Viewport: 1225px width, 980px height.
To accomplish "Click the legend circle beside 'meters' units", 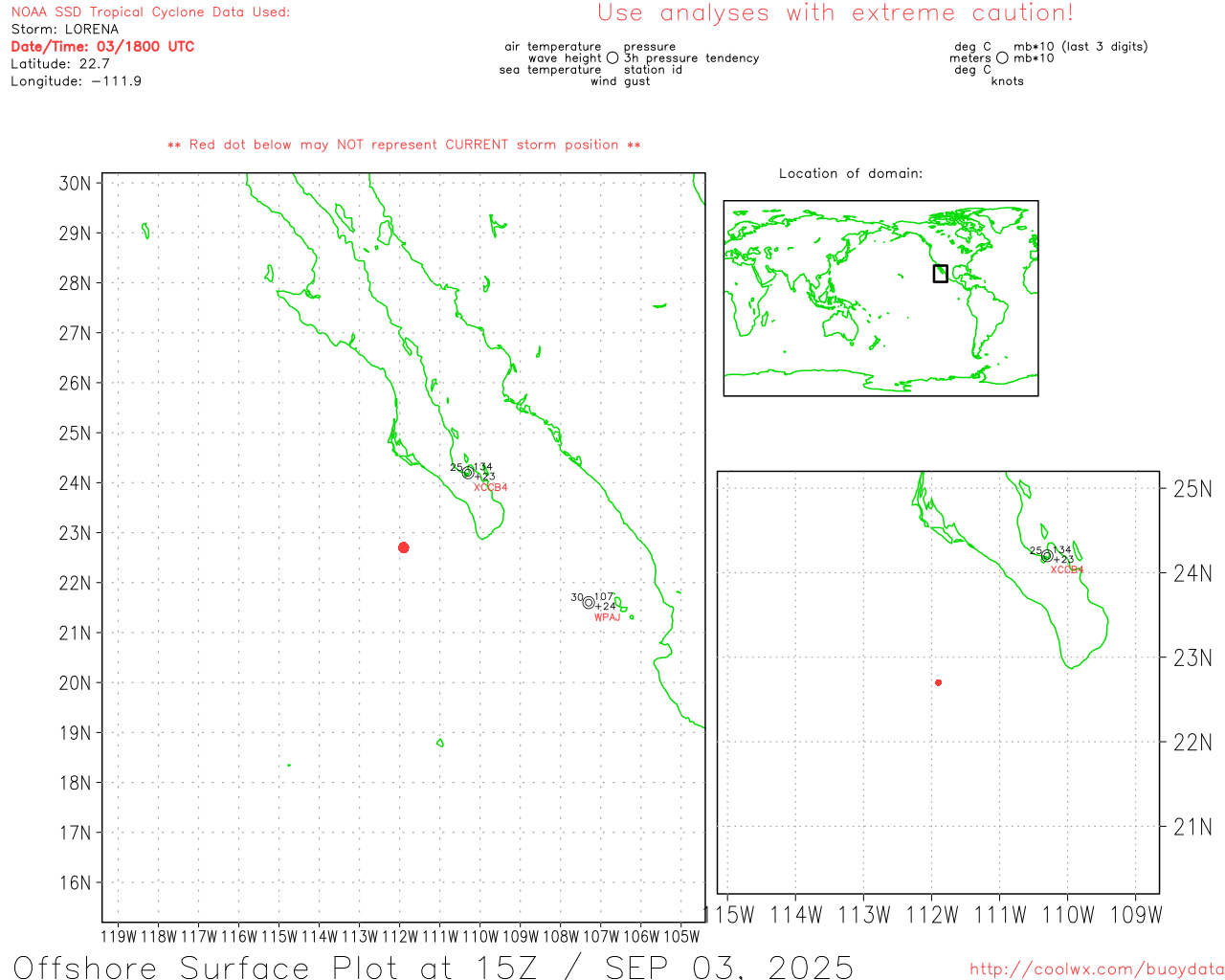I will pos(1002,57).
